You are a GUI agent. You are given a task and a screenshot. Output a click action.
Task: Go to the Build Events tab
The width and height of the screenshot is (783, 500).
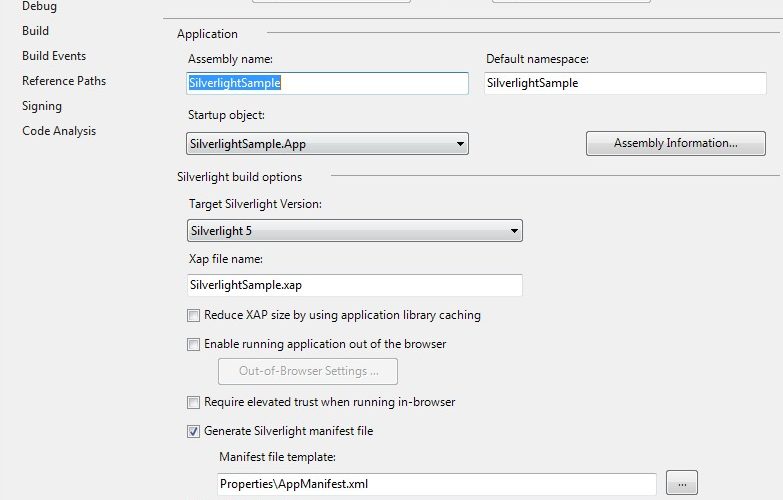coord(54,56)
